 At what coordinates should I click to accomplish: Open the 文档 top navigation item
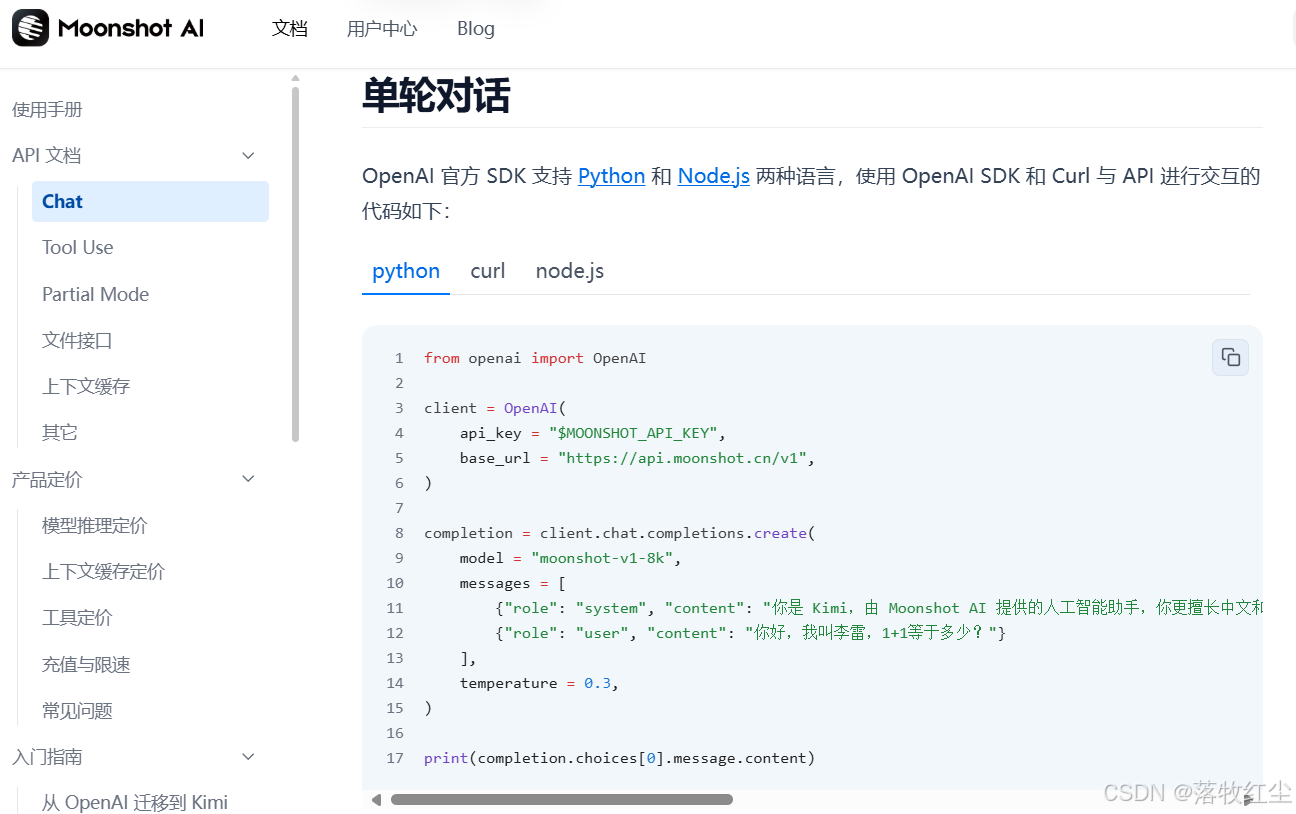(290, 28)
